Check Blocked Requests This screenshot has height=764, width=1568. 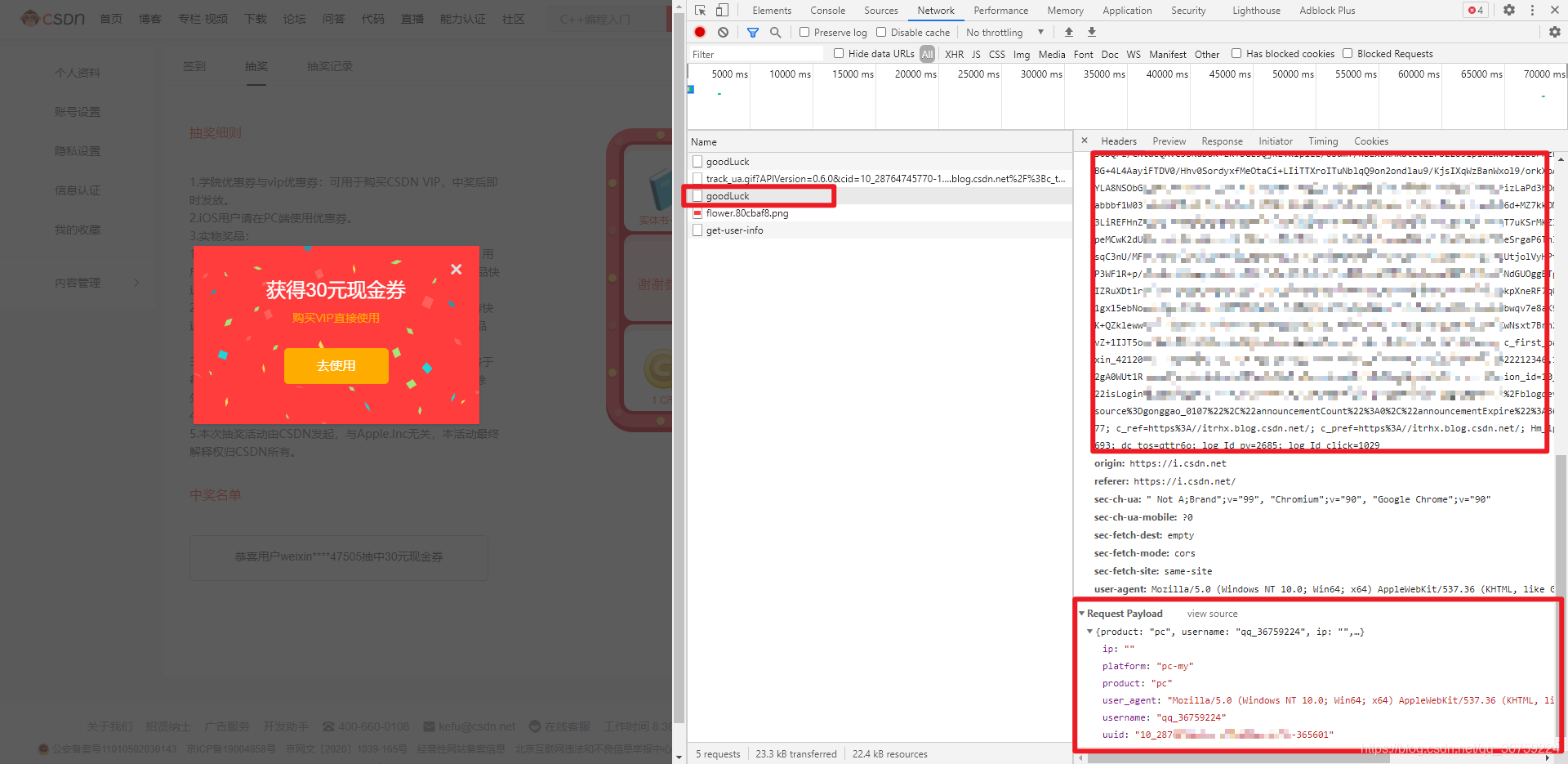point(1347,53)
